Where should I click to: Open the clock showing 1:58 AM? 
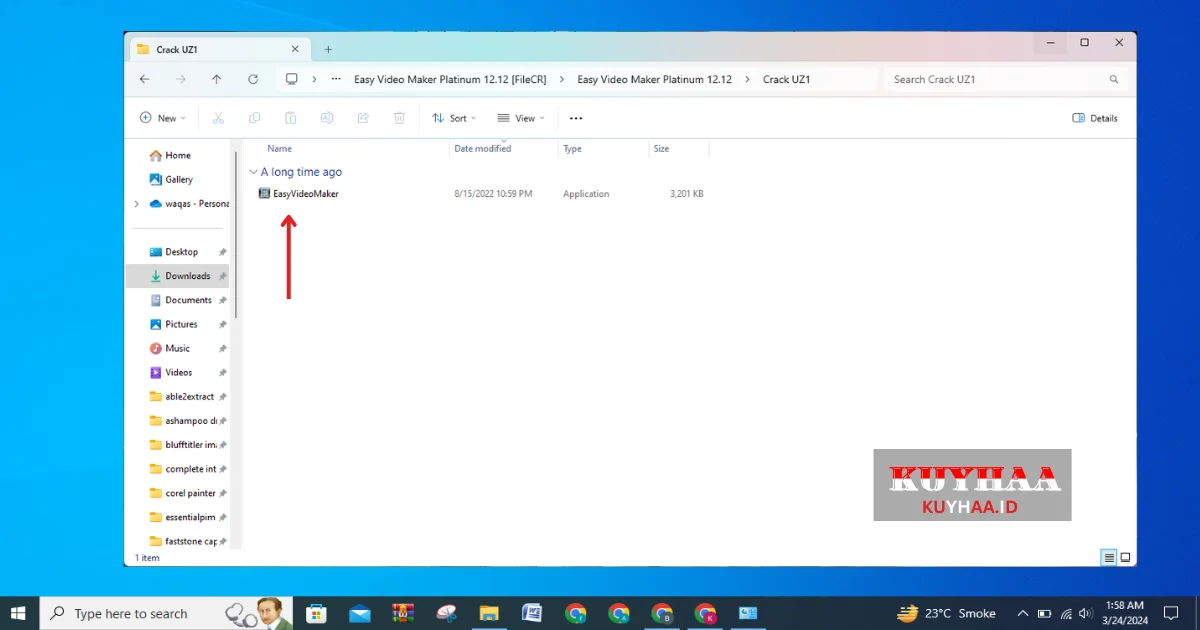pyautogui.click(x=1125, y=613)
